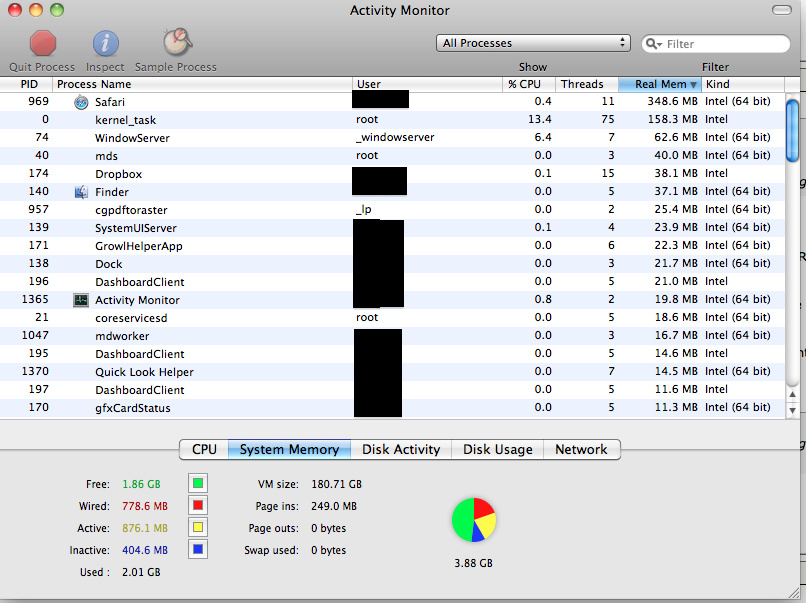The width and height of the screenshot is (806, 603).
Task: Click the process list scrollbar thumb
Action: coord(792,131)
